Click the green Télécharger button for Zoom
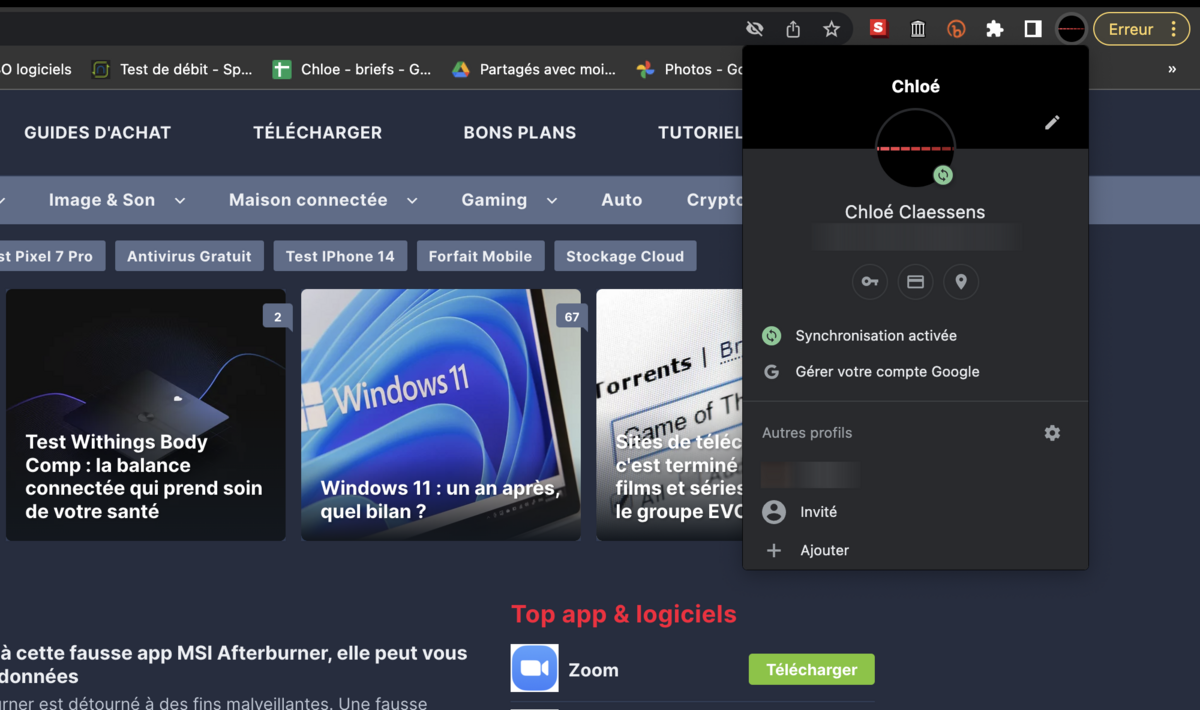The image size is (1200, 710). (811, 670)
